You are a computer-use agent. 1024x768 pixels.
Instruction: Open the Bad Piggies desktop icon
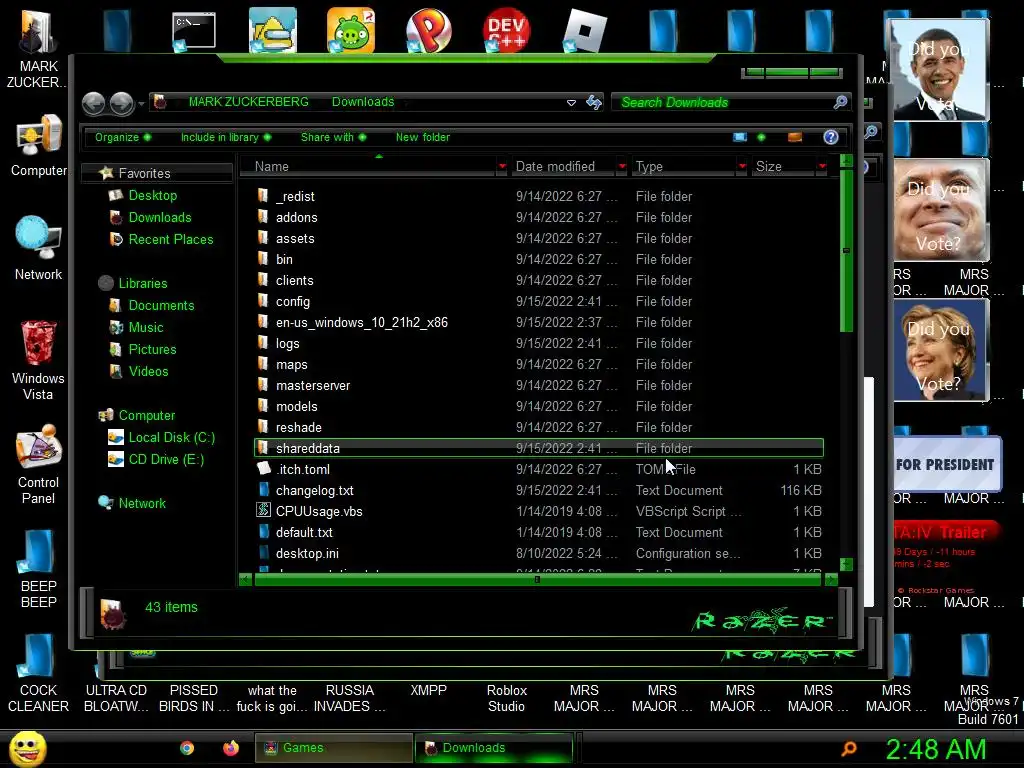[x=351, y=31]
